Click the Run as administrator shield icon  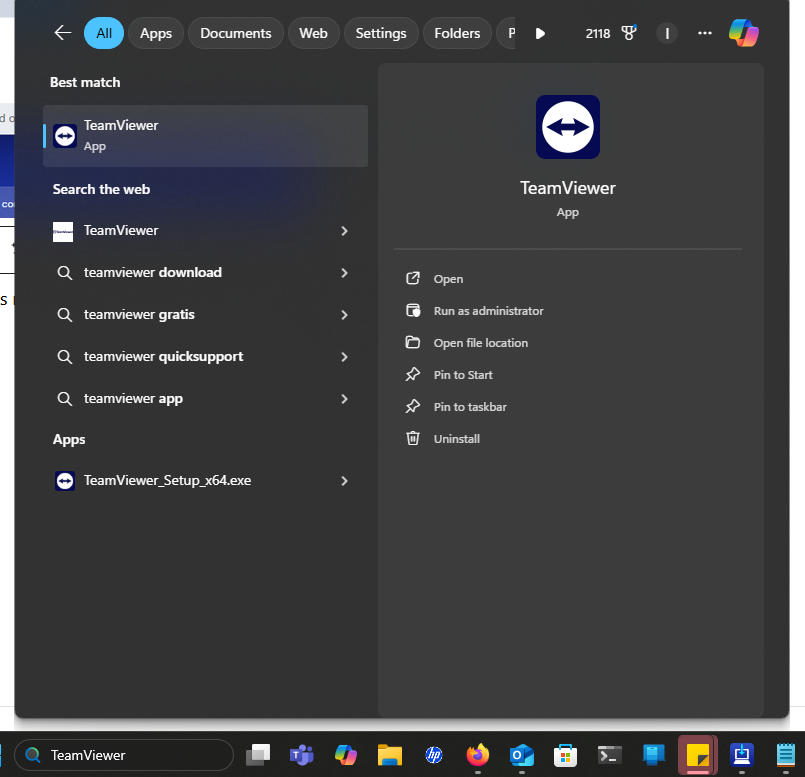(x=413, y=310)
